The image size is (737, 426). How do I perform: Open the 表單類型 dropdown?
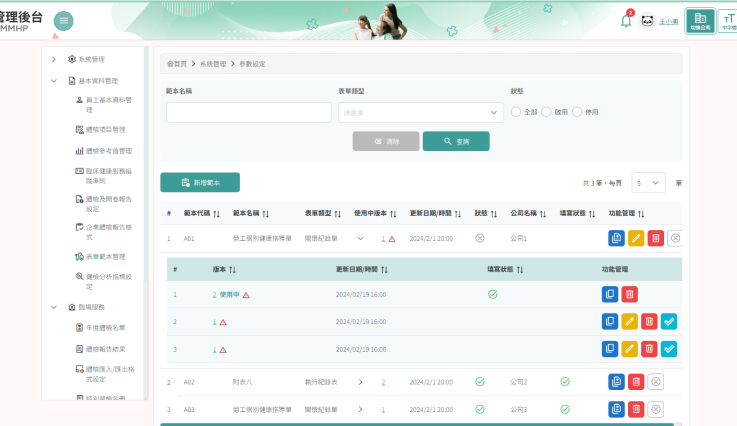point(421,113)
